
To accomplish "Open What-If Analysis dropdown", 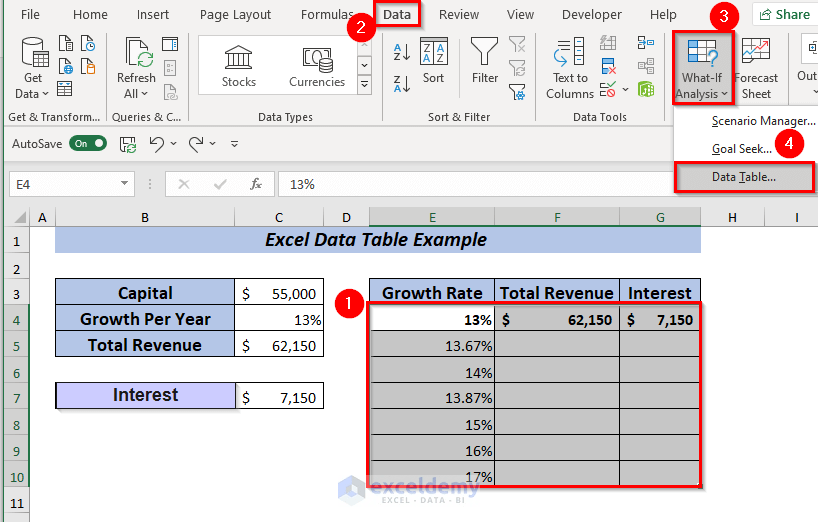I will pyautogui.click(x=702, y=68).
